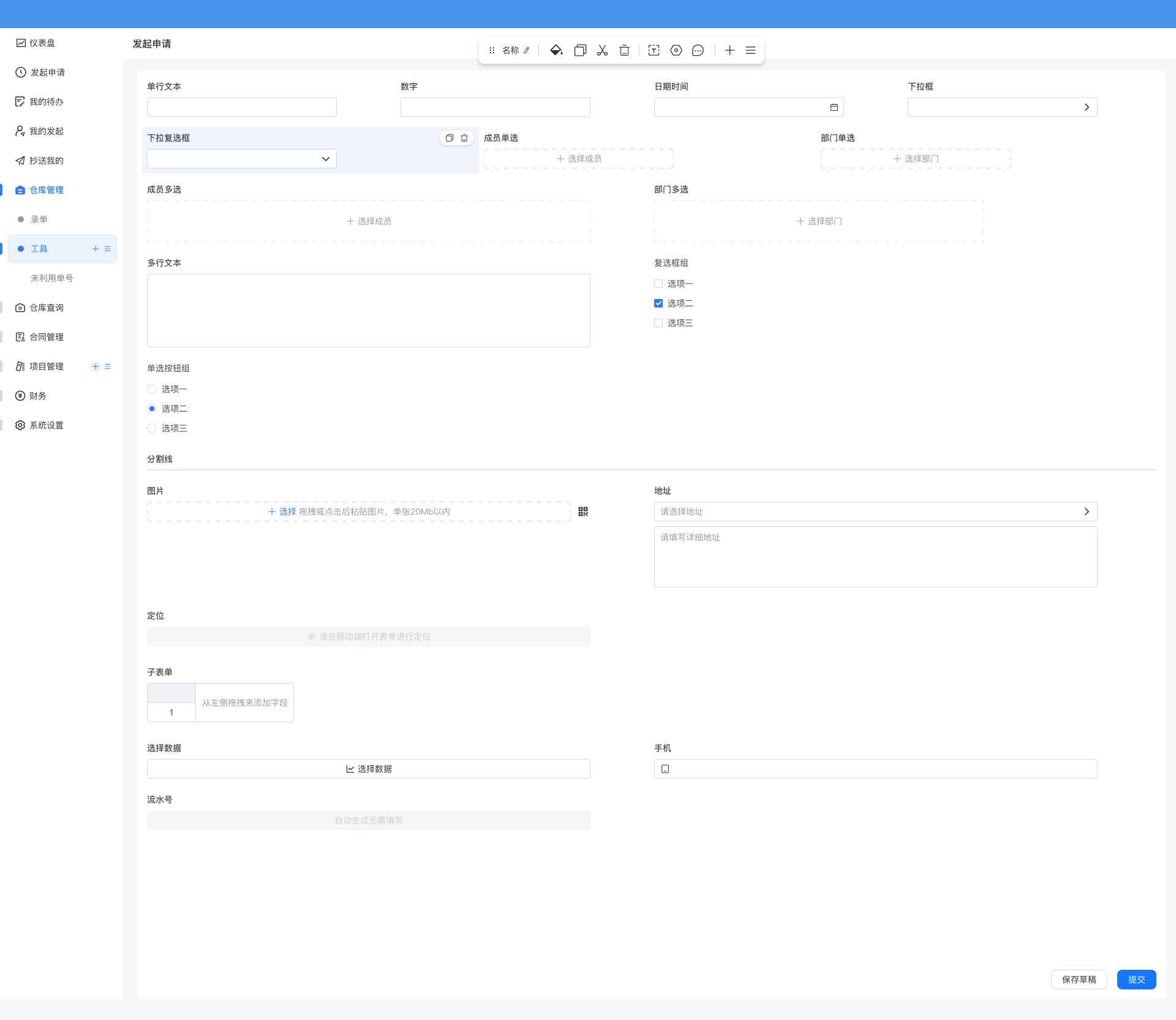The image size is (1176, 1020).
Task: Open 系统设置 in the sidebar
Action: (46, 425)
